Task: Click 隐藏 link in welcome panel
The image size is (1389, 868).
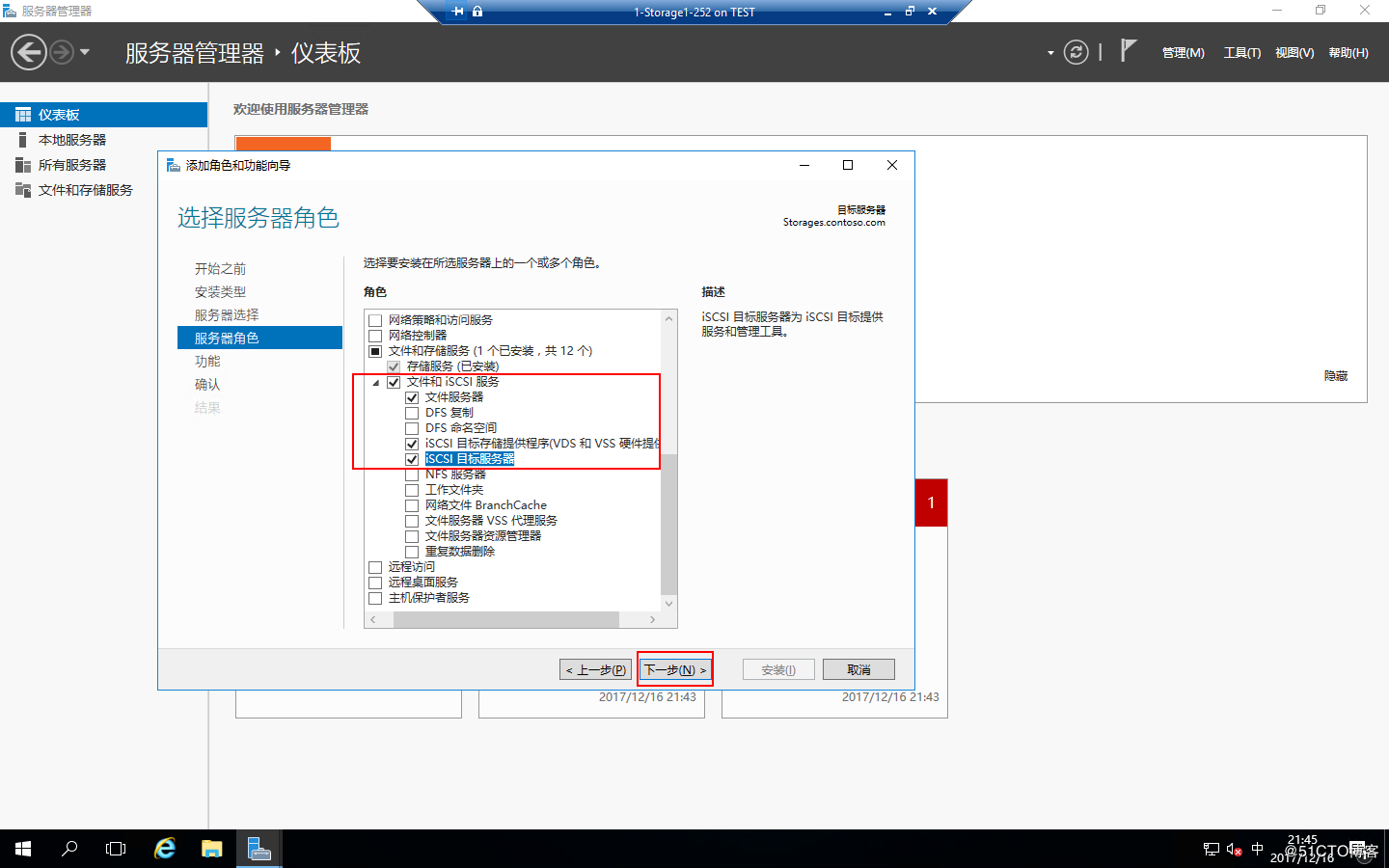Action: [1336, 376]
